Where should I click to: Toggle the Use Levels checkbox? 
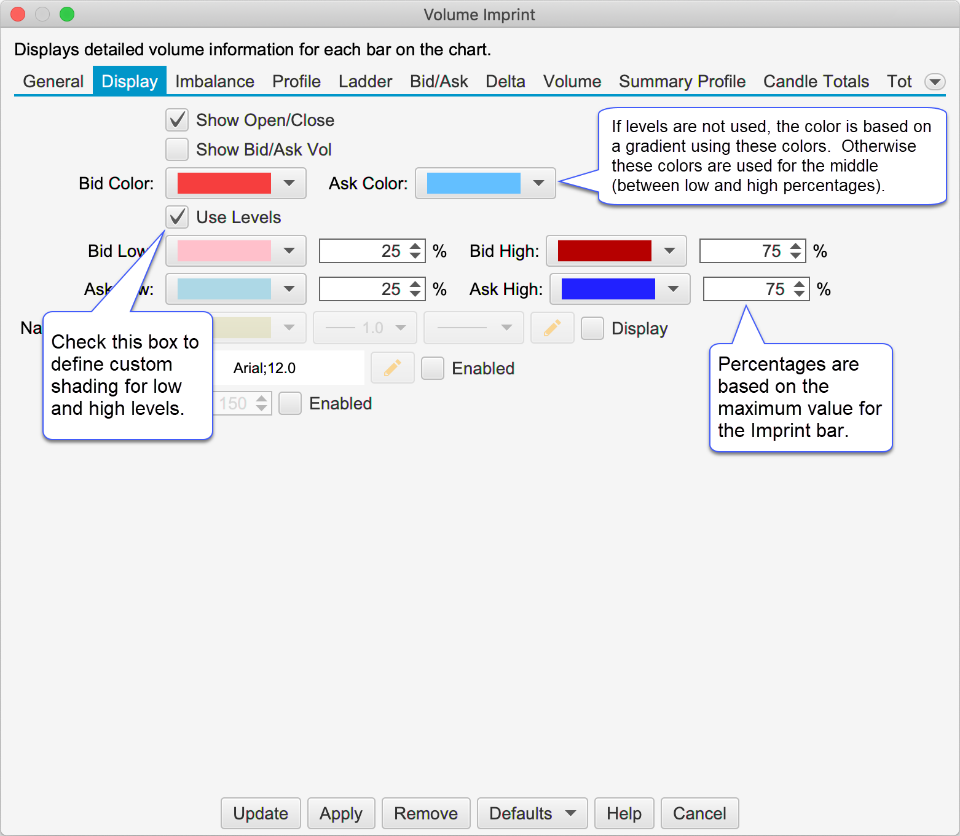177,217
